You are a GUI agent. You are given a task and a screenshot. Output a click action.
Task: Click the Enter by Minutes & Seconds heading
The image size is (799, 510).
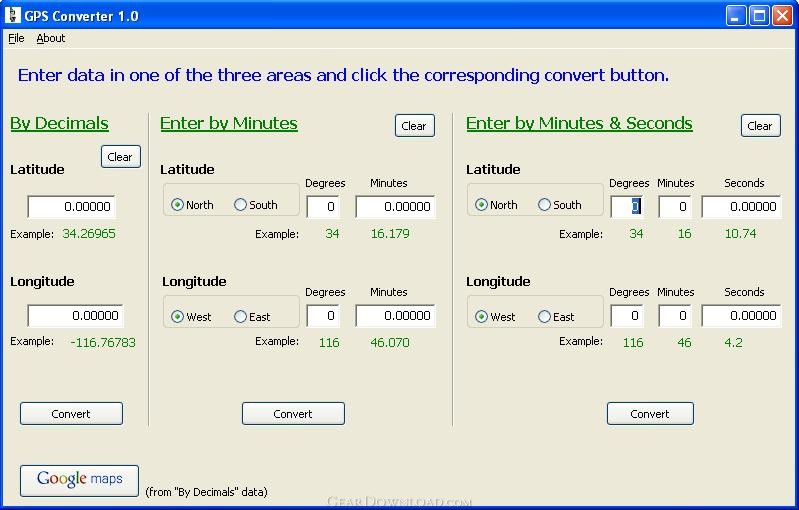tap(579, 123)
